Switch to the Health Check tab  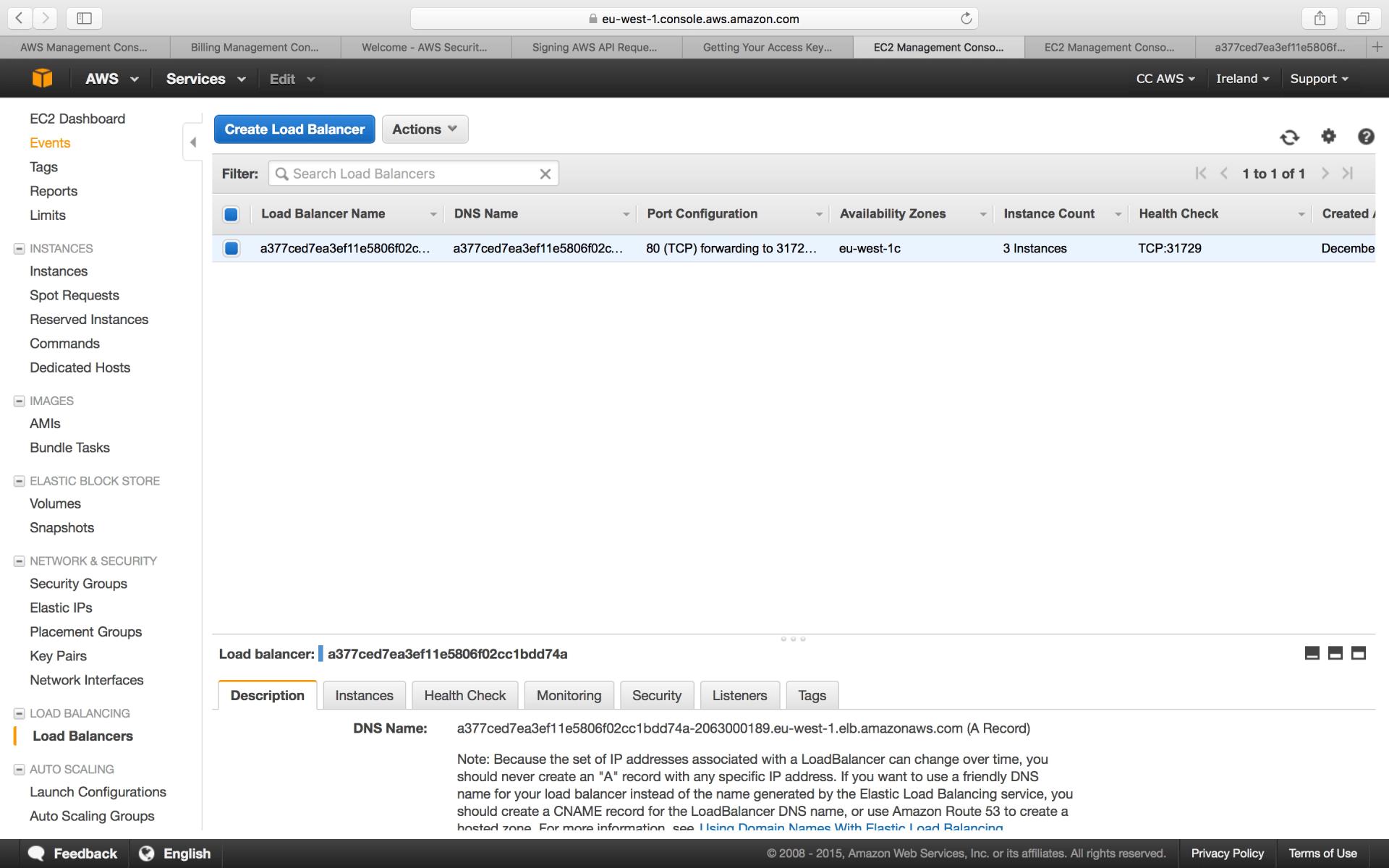pyautogui.click(x=464, y=695)
